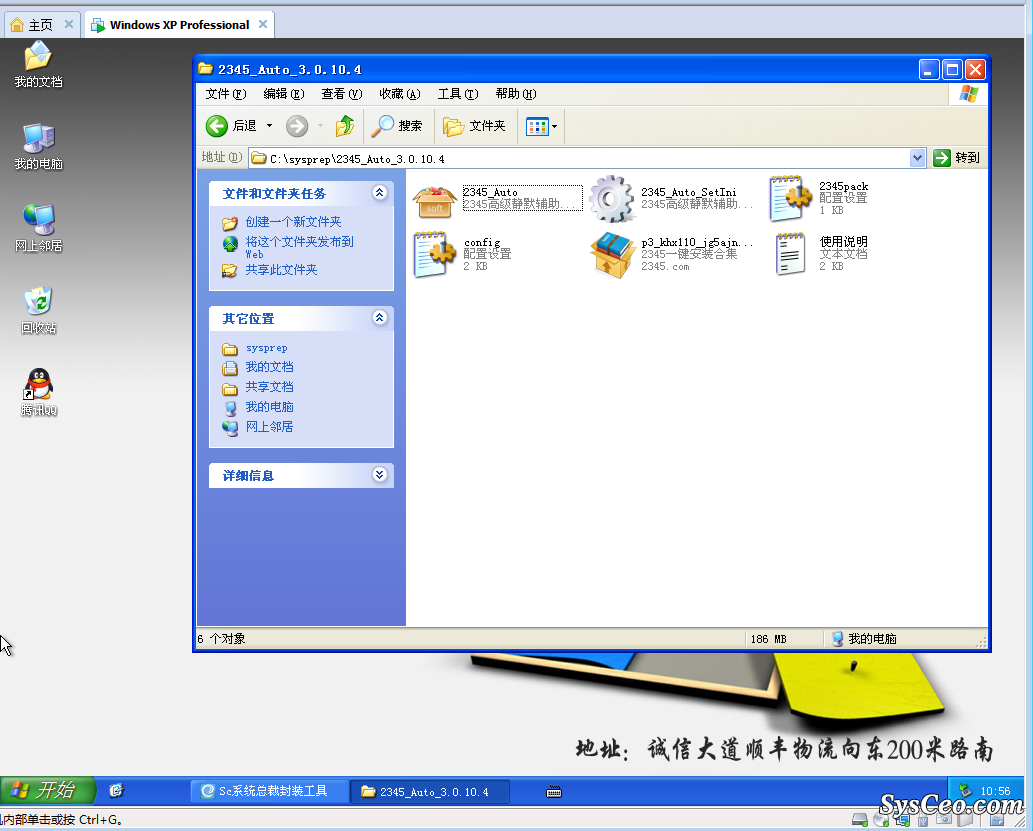Open the address bar dropdown arrow
This screenshot has height=831, width=1033.
coord(917,158)
